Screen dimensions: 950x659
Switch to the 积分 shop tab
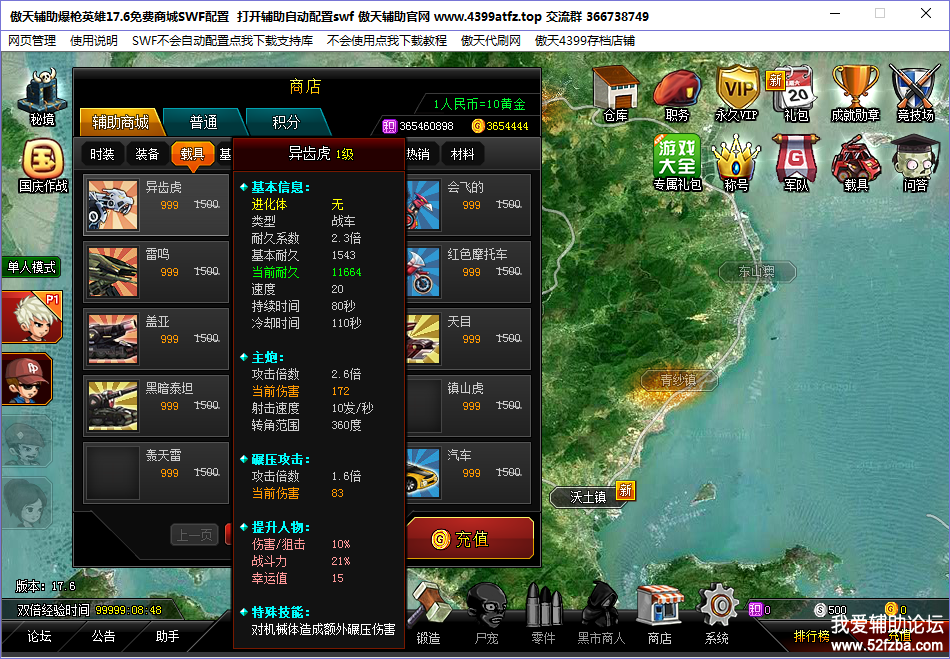point(287,122)
